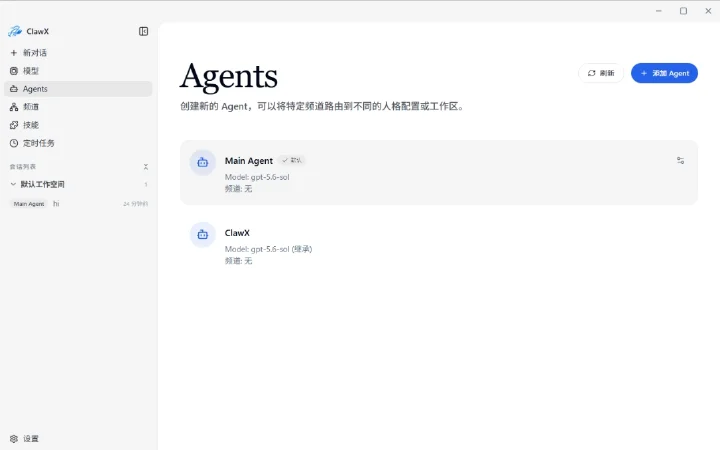Image resolution: width=720 pixels, height=450 pixels.
Task: Click the Agents page heading
Action: click(x=229, y=76)
